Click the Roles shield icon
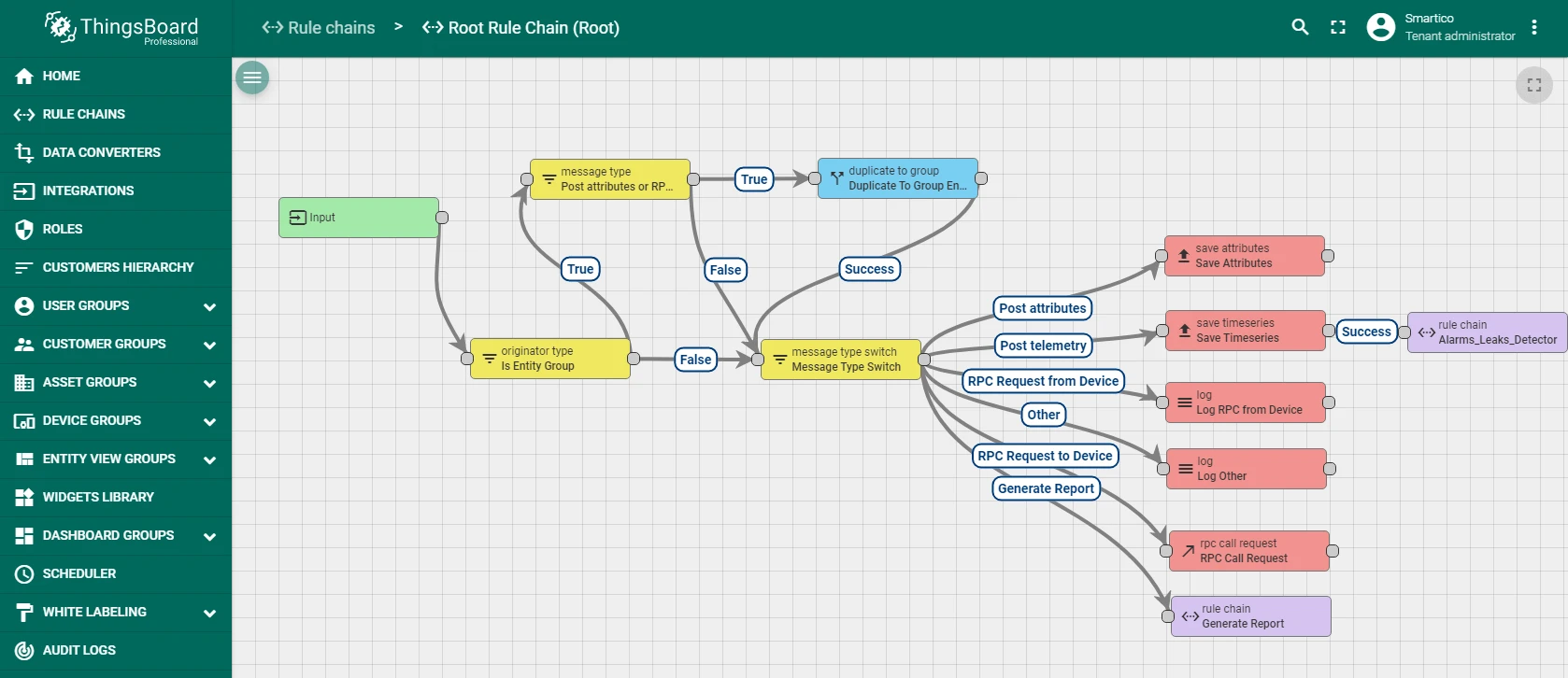 point(24,230)
